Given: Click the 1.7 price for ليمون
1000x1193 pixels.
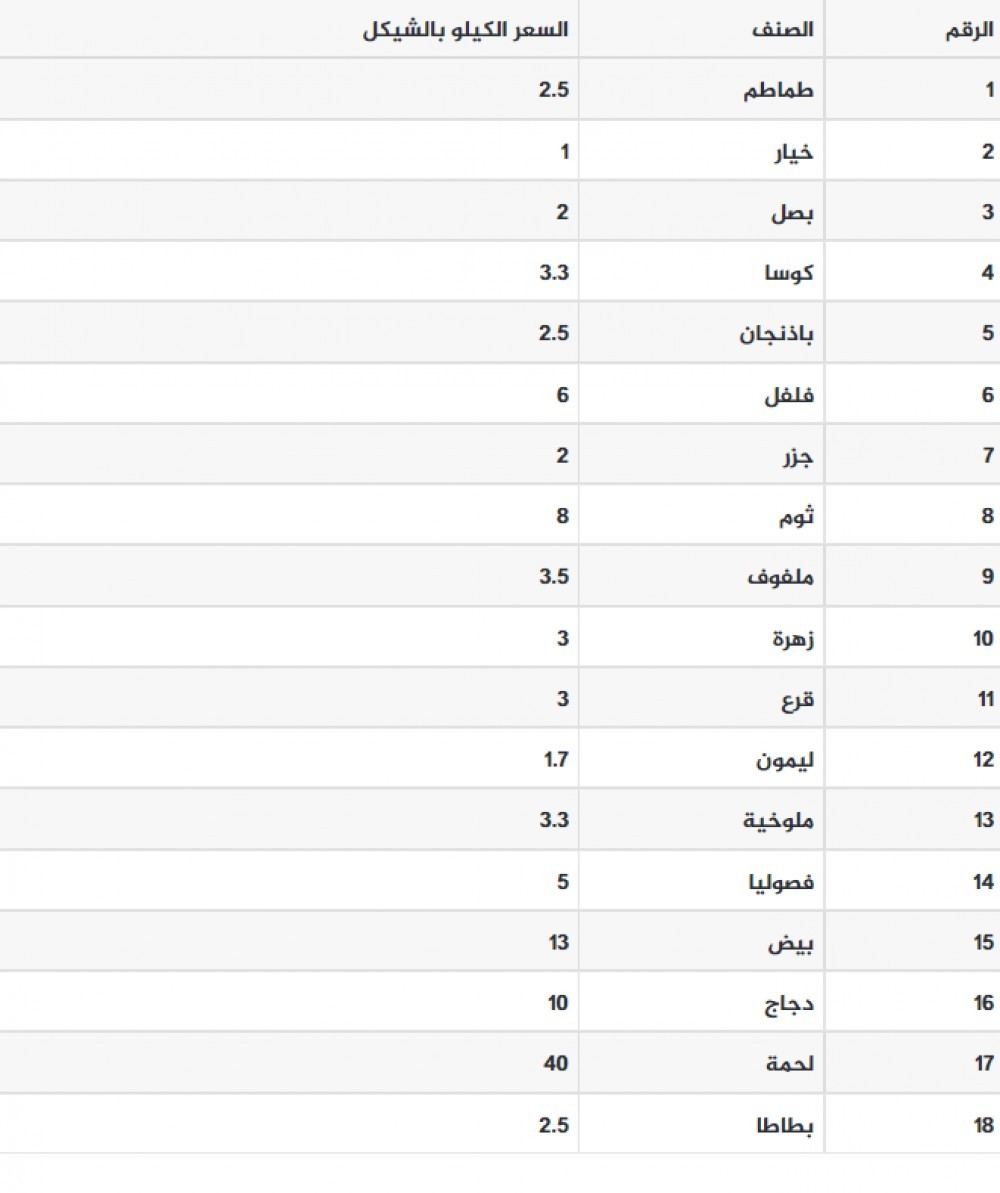Looking at the screenshot, I should click(557, 759).
